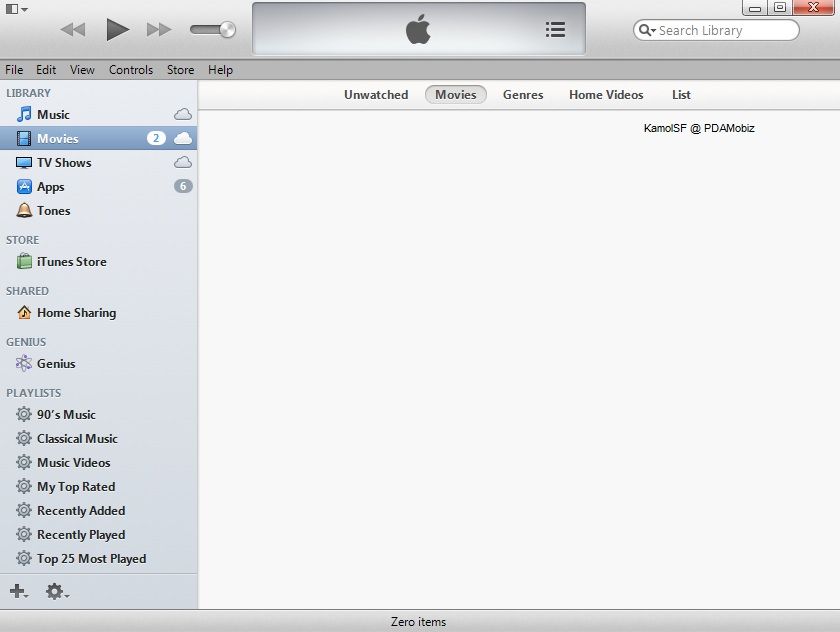The width and height of the screenshot is (840, 632).
Task: Click the Apple logo in display panel
Action: pos(418,29)
